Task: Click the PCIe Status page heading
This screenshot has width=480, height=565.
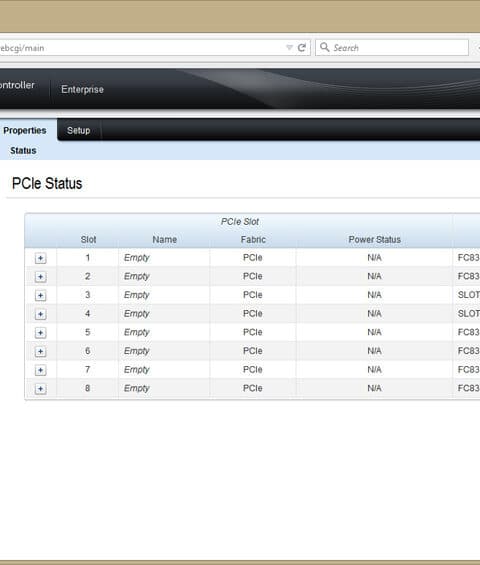Action: coord(47,183)
